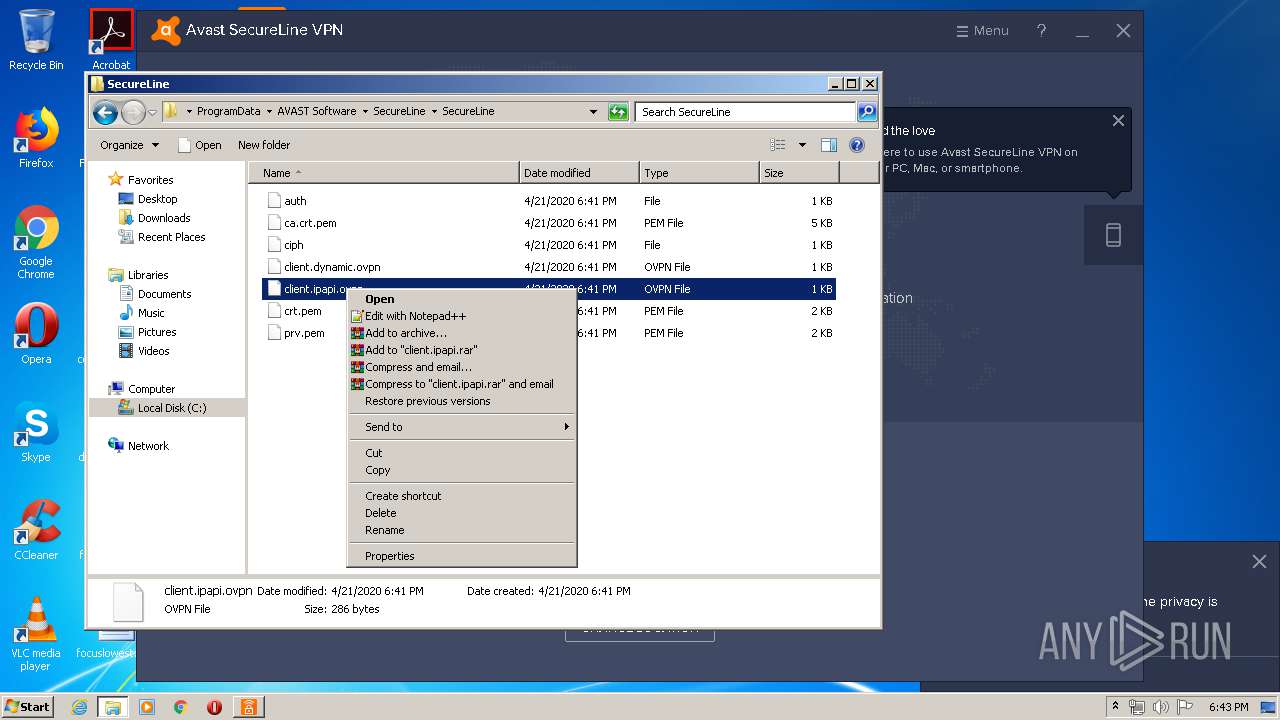The width and height of the screenshot is (1280, 720).
Task: Dismiss the Avast love notification
Action: coord(1118,121)
